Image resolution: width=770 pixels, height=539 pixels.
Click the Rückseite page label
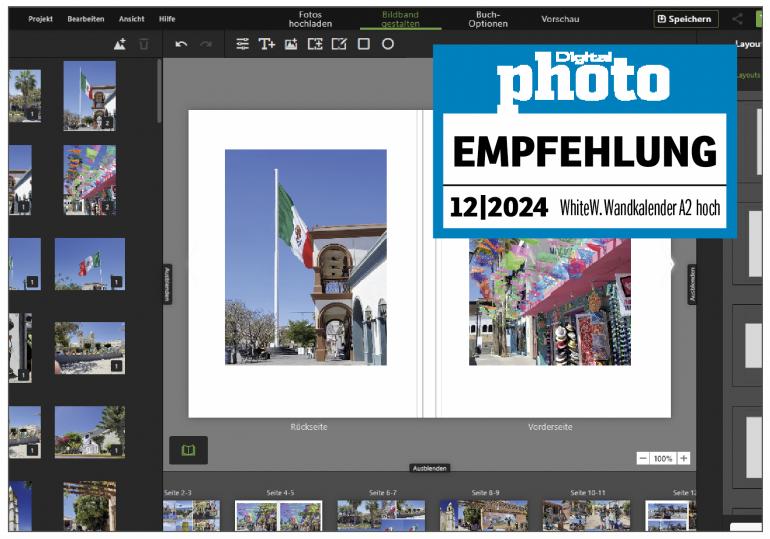(309, 427)
